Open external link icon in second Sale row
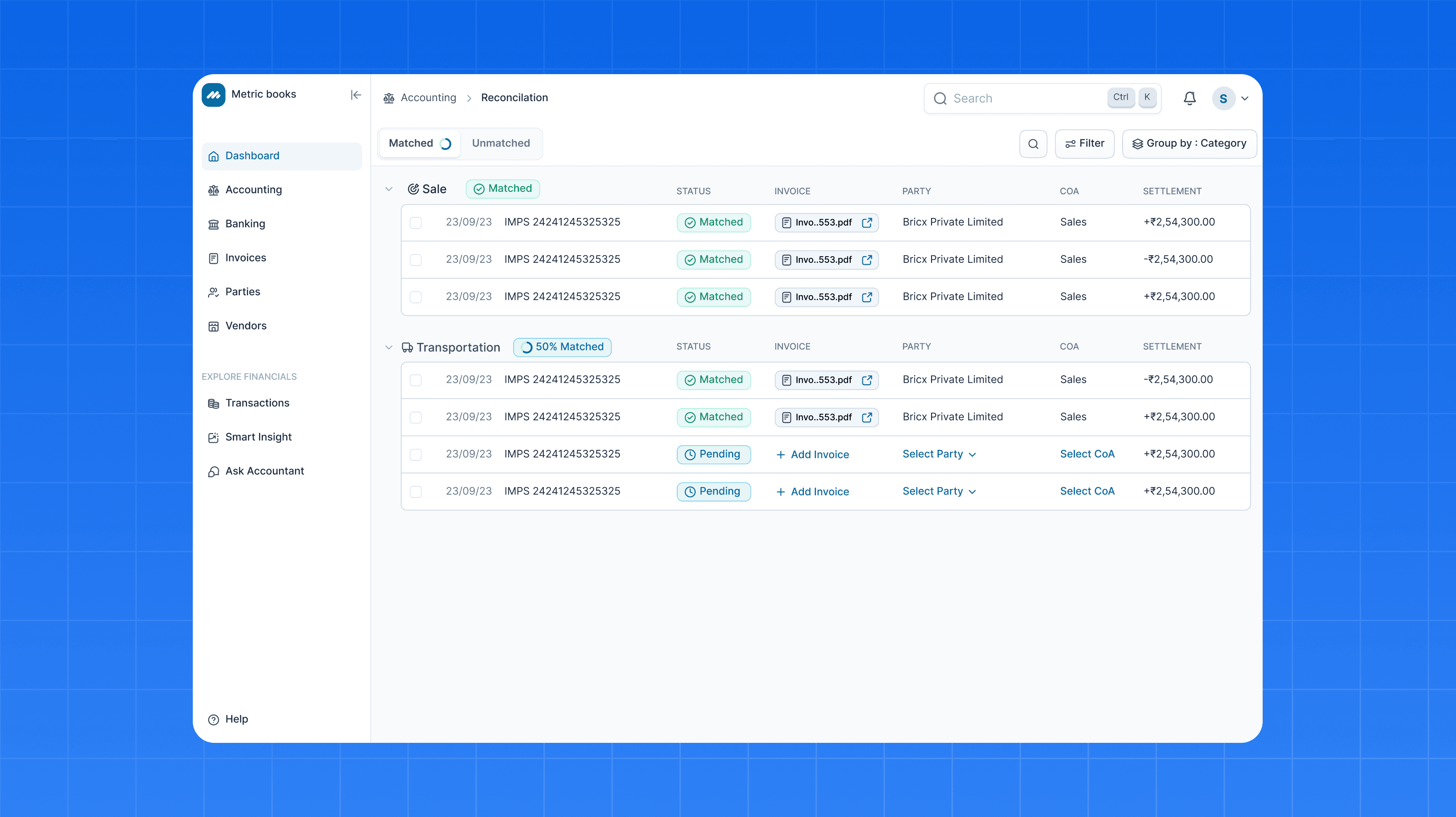The width and height of the screenshot is (1456, 817). coord(867,259)
